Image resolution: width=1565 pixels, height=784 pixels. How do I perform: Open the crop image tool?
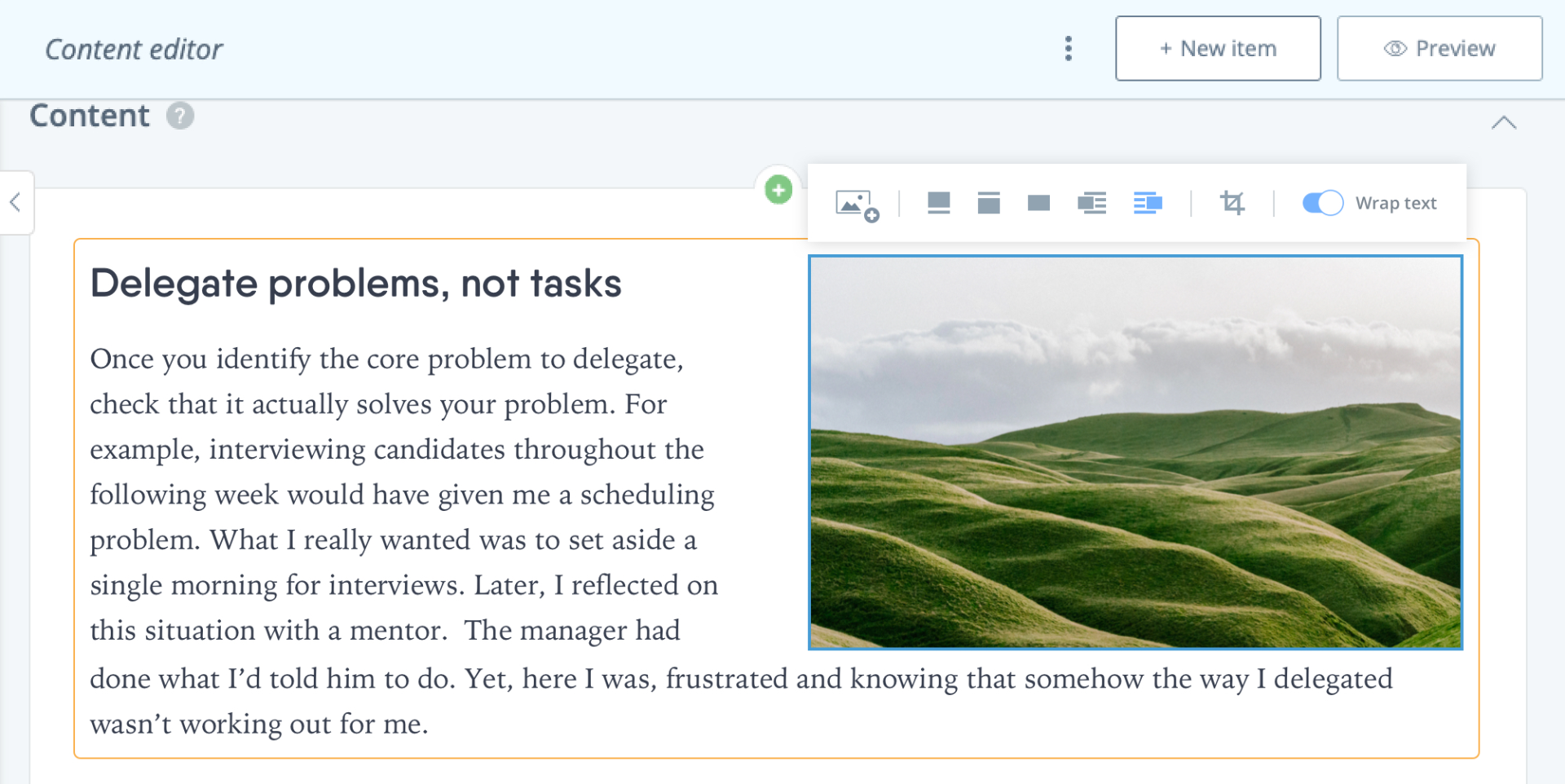pos(1232,203)
